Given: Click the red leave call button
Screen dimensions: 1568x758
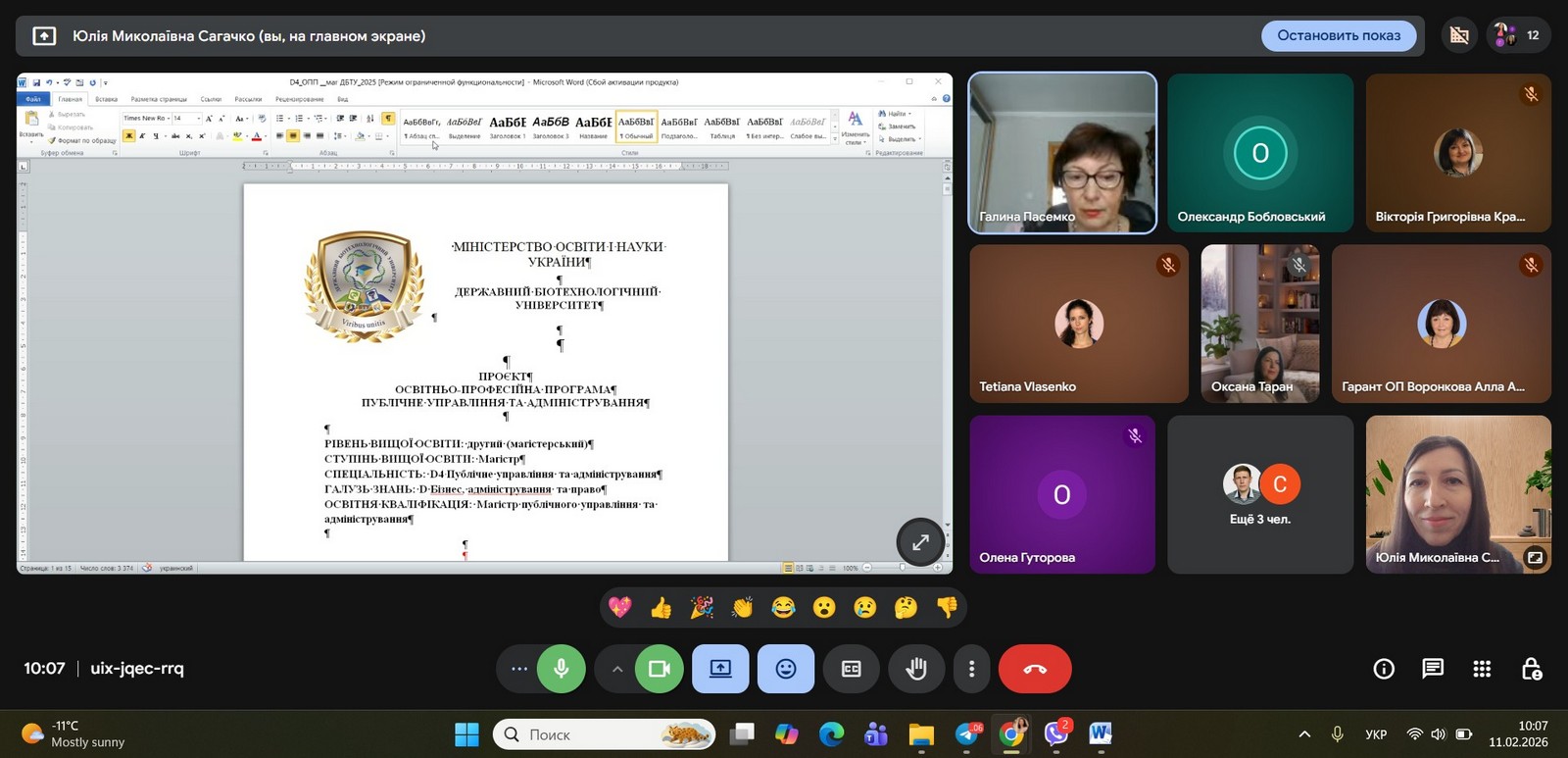Looking at the screenshot, I should 1035,669.
